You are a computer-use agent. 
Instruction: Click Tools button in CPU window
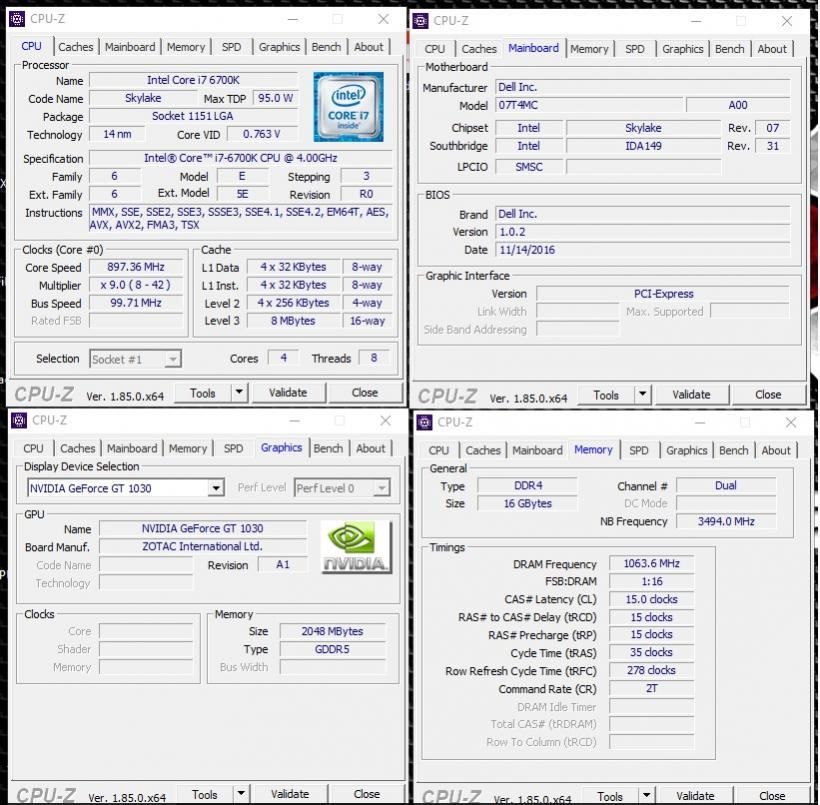coord(203,393)
